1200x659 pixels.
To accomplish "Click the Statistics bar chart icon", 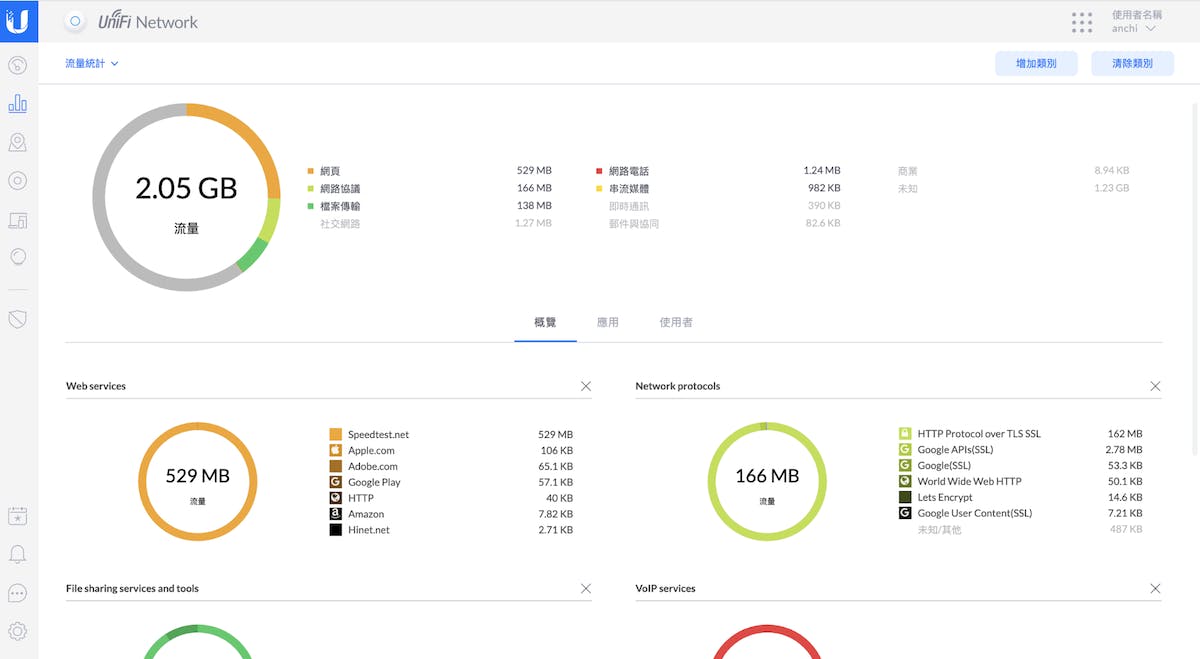I will point(17,104).
